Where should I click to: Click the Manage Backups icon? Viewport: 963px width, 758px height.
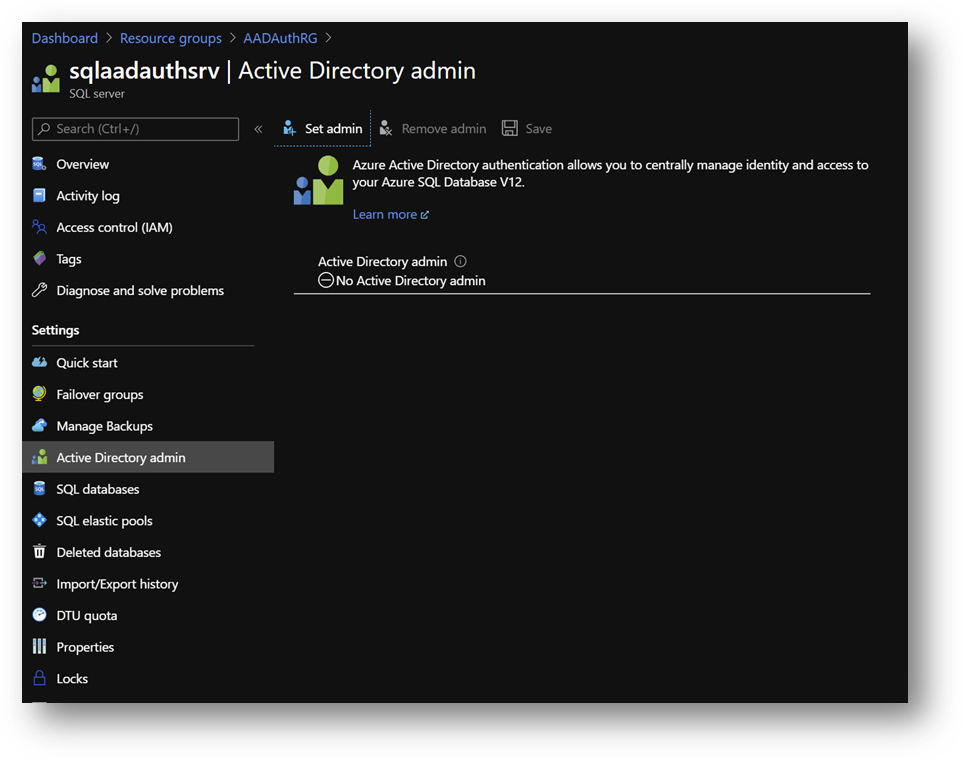pyautogui.click(x=39, y=426)
